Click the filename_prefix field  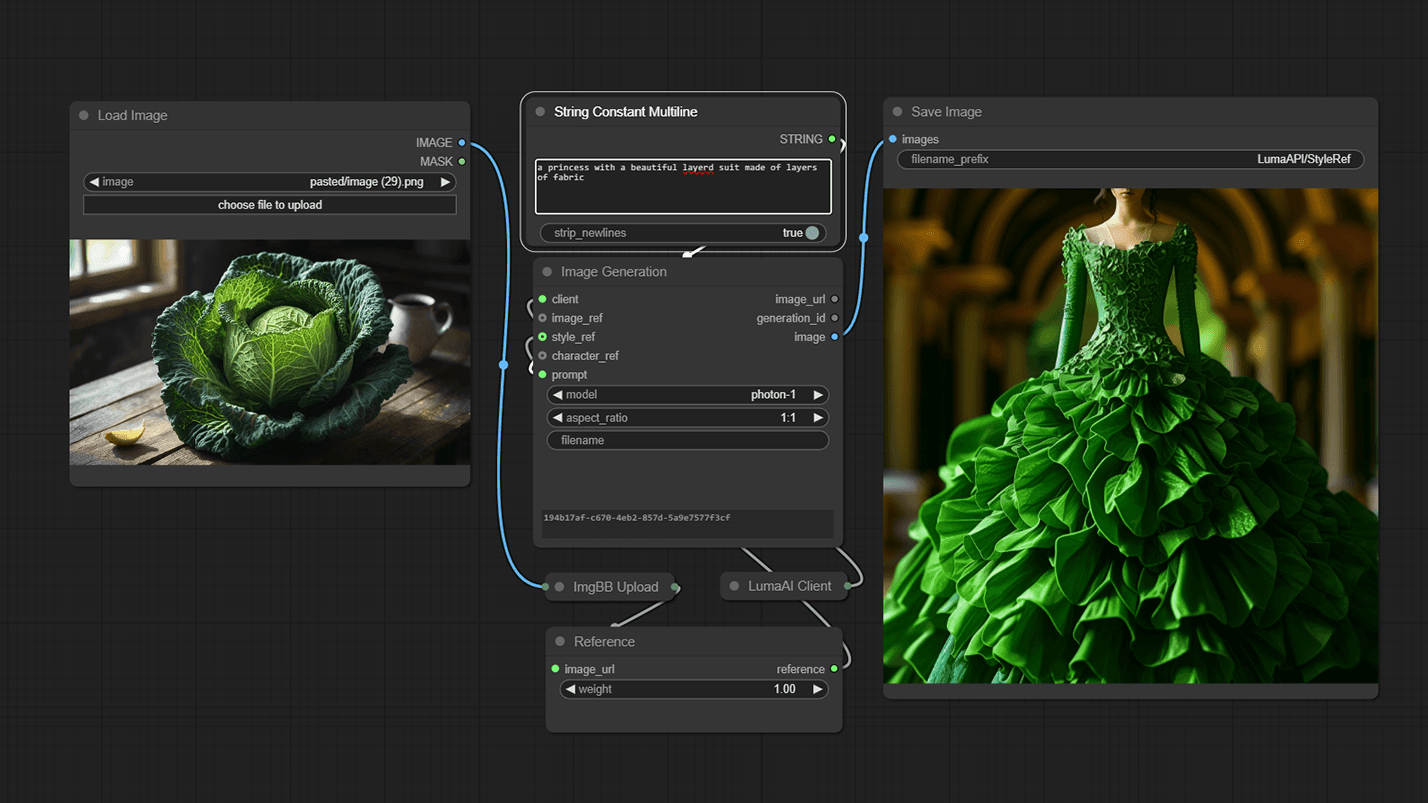click(x=1130, y=159)
